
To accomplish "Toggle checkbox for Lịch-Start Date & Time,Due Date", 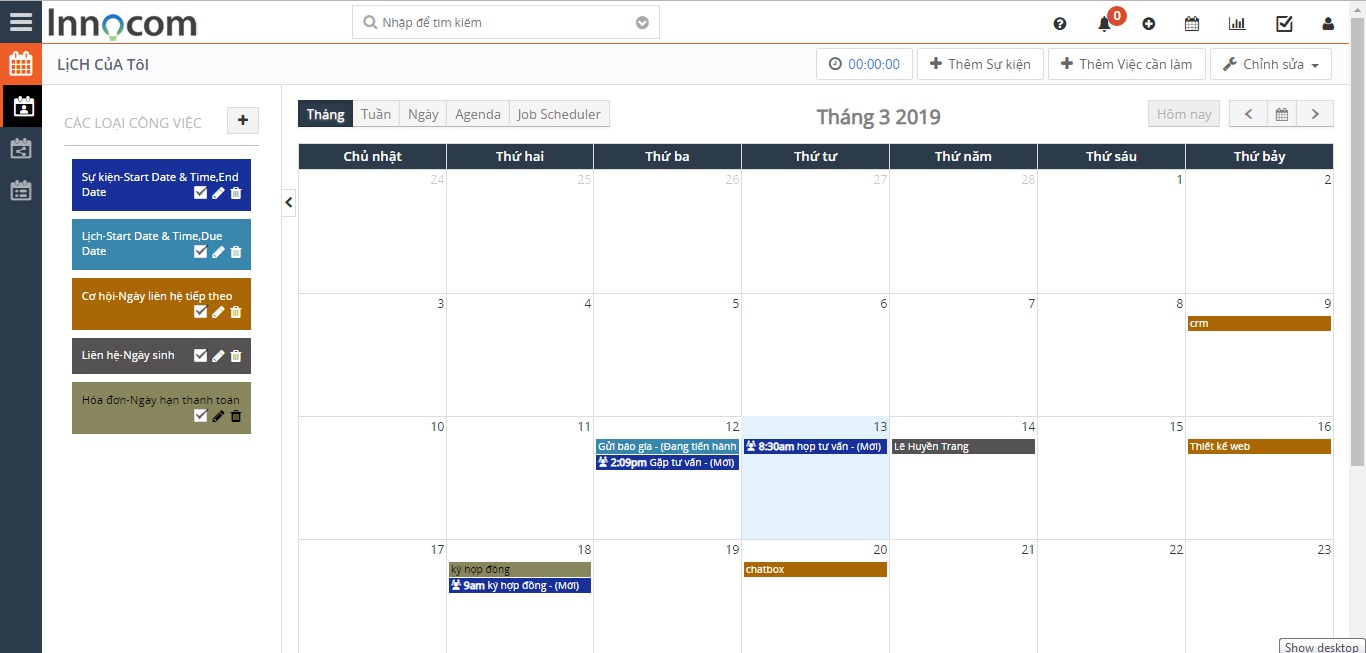I will click(200, 252).
